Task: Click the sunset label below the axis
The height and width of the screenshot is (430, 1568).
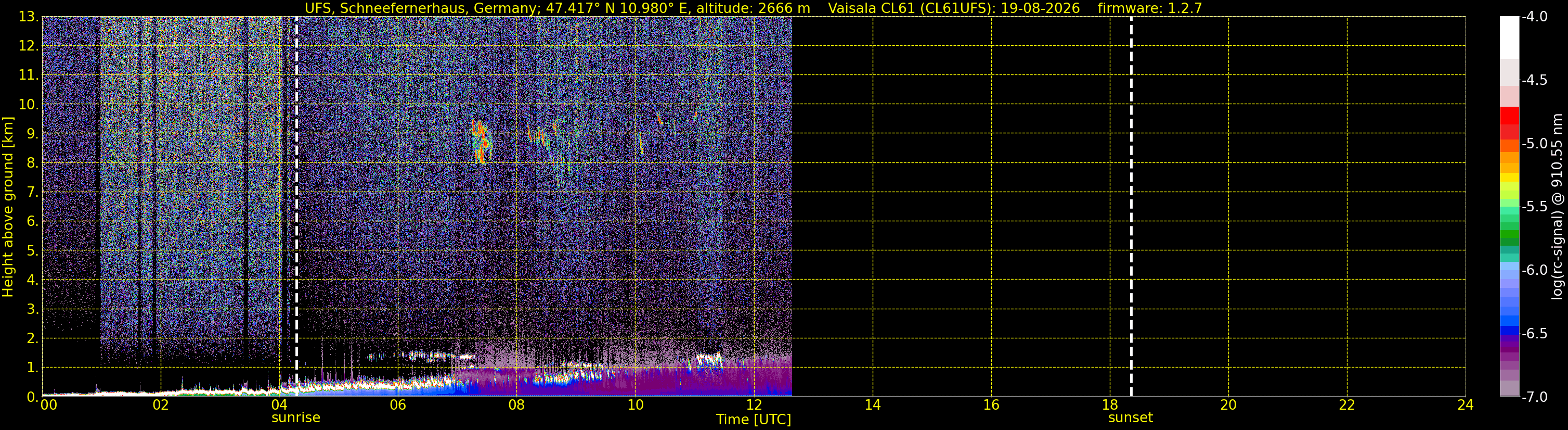Action: pos(1130,418)
